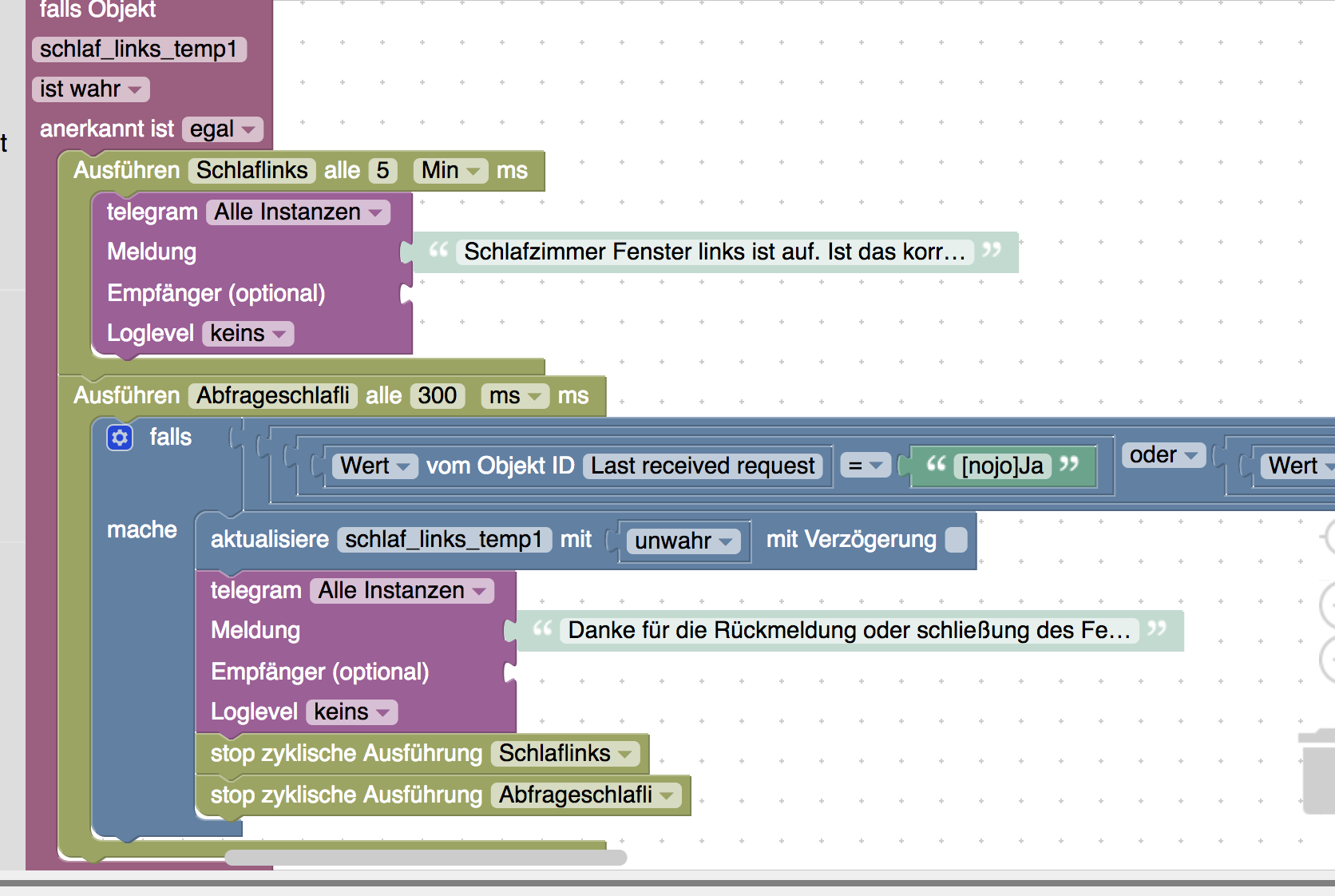Open the '=' comparison operator dropdown
The height and width of the screenshot is (896, 1335).
pos(866,466)
